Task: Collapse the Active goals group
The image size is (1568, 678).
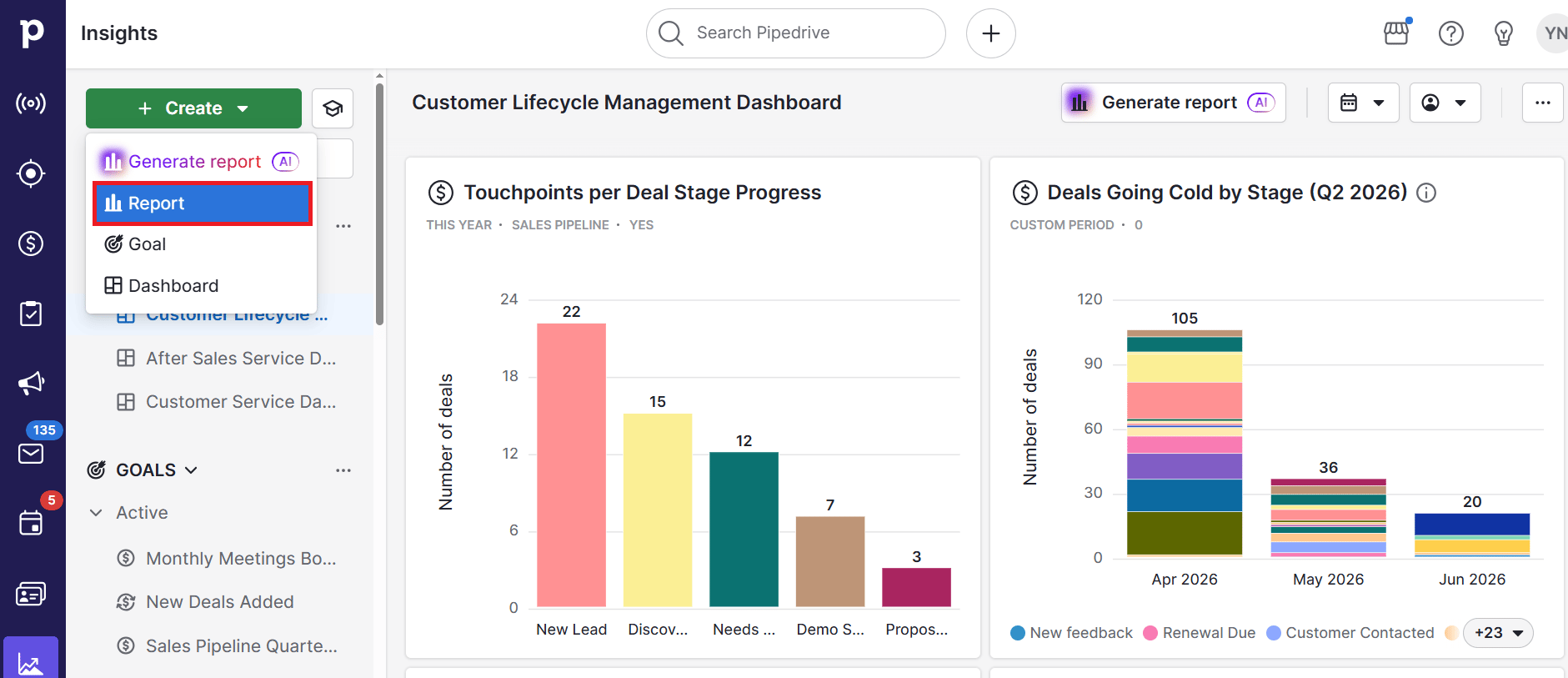Action: coord(96,513)
